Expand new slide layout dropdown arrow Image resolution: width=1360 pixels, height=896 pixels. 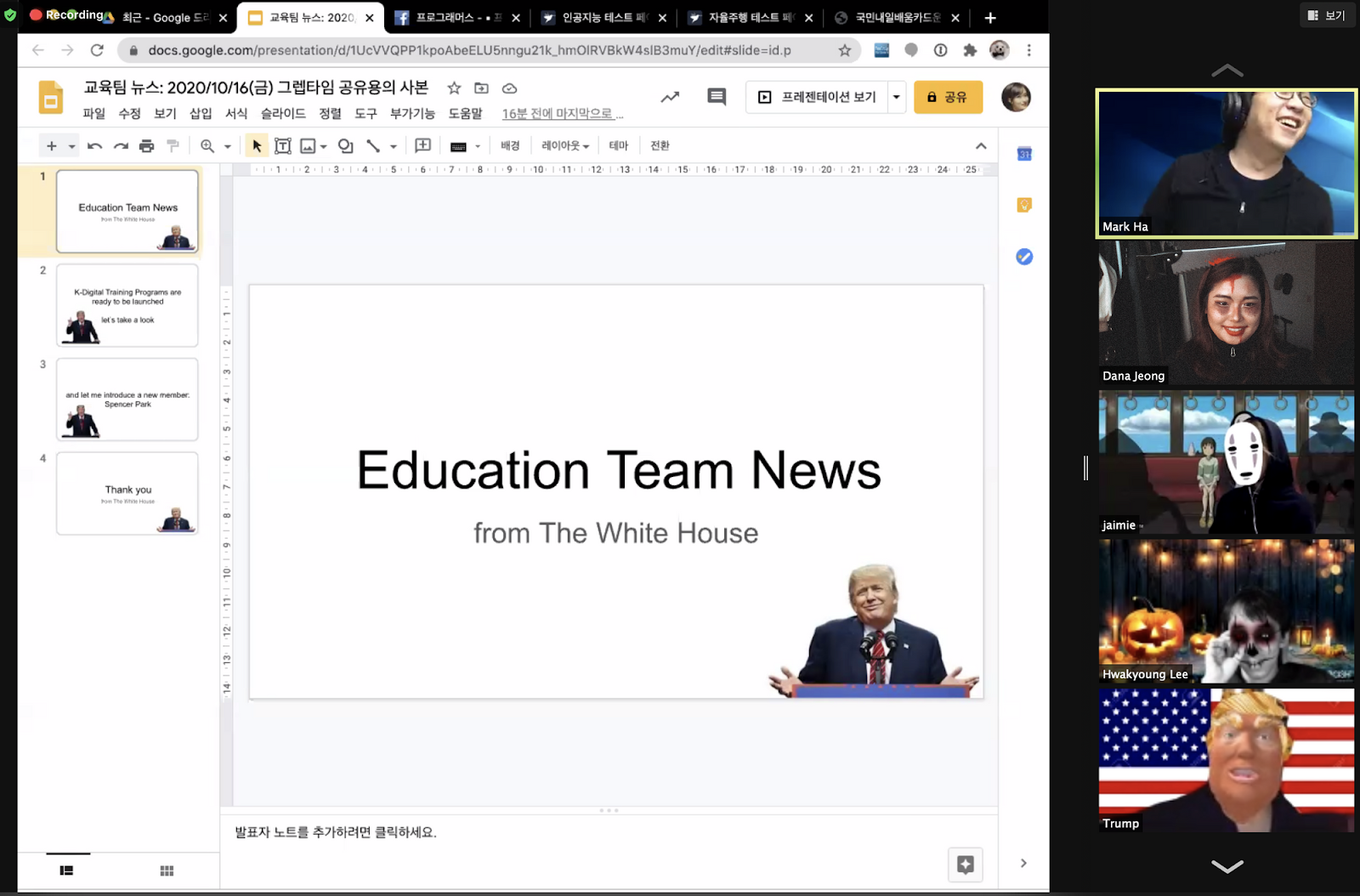click(x=71, y=146)
